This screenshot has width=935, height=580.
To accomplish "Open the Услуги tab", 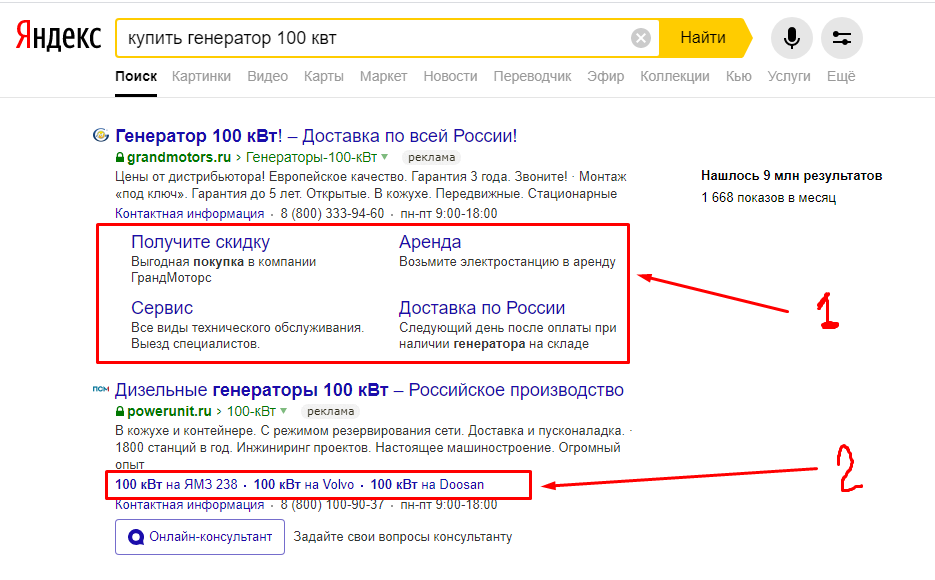I will (788, 76).
